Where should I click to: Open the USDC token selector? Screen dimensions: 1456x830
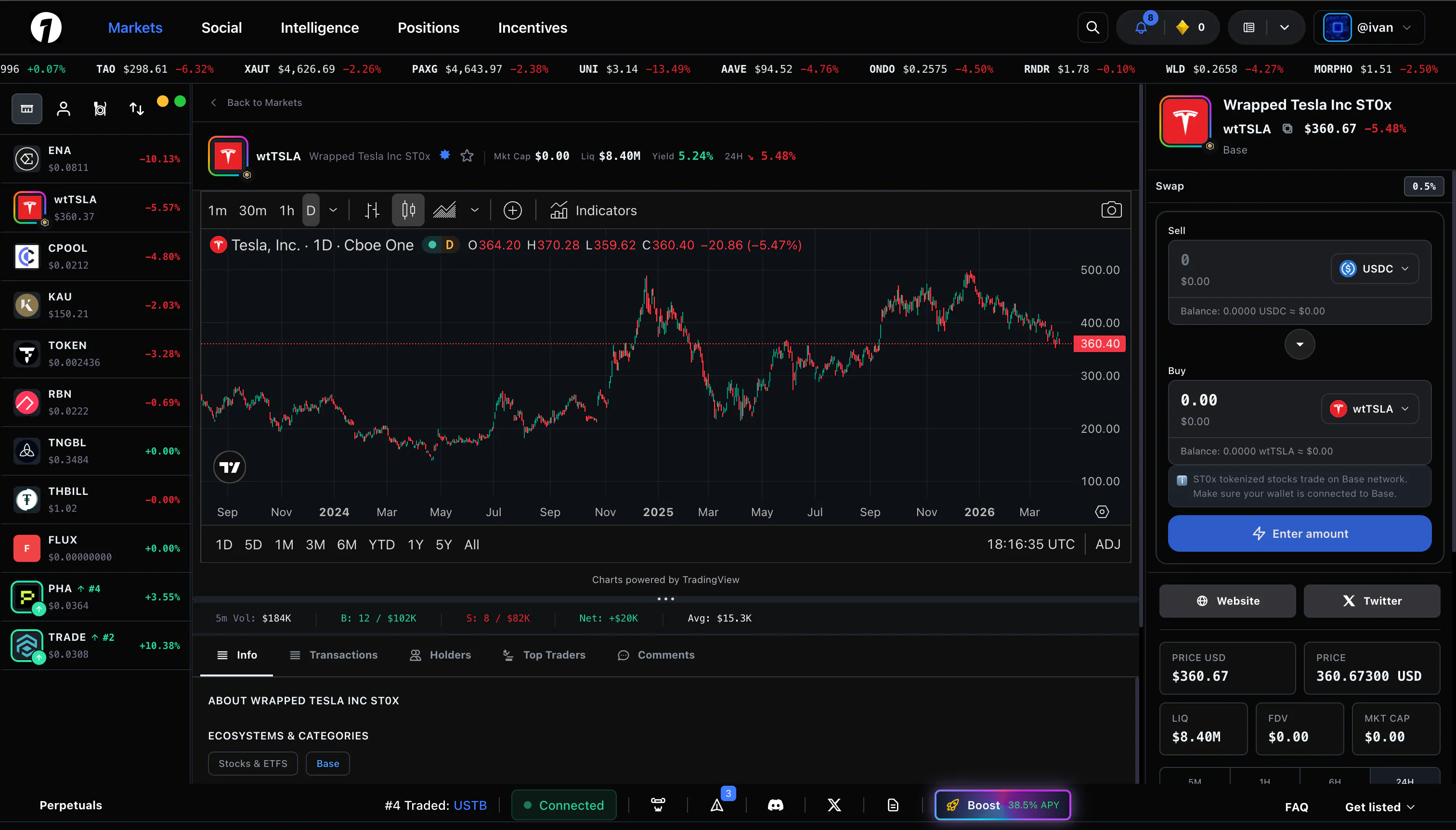click(1375, 269)
